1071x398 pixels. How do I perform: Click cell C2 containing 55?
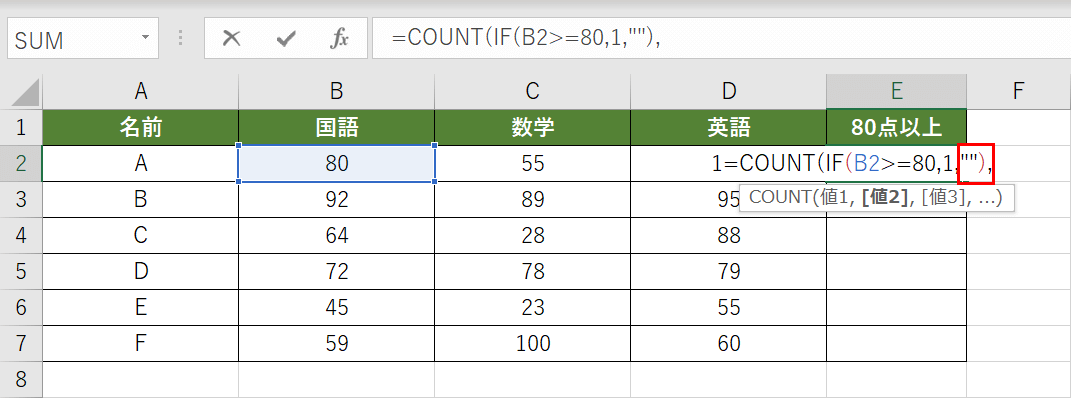533,163
